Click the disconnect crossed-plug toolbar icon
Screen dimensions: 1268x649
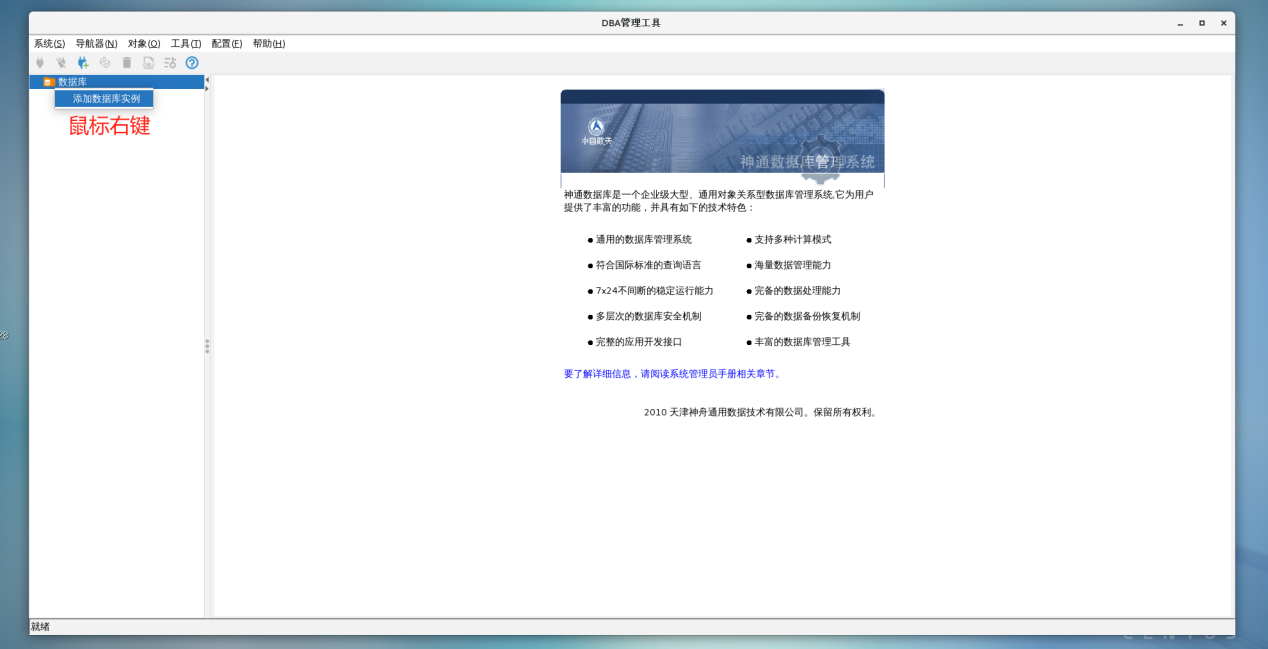click(61, 62)
